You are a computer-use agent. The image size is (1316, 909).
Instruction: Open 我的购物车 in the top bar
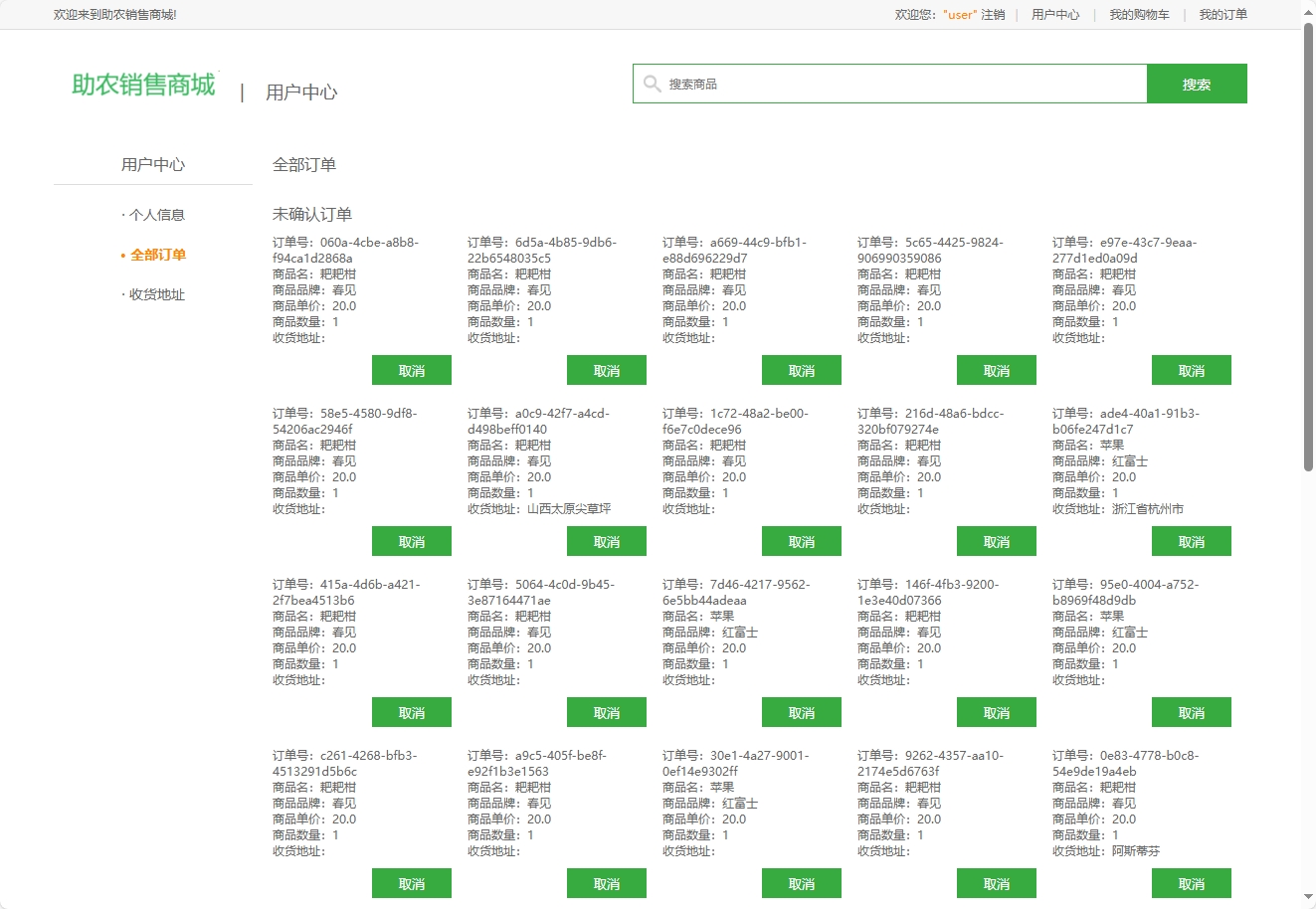[x=1139, y=15]
